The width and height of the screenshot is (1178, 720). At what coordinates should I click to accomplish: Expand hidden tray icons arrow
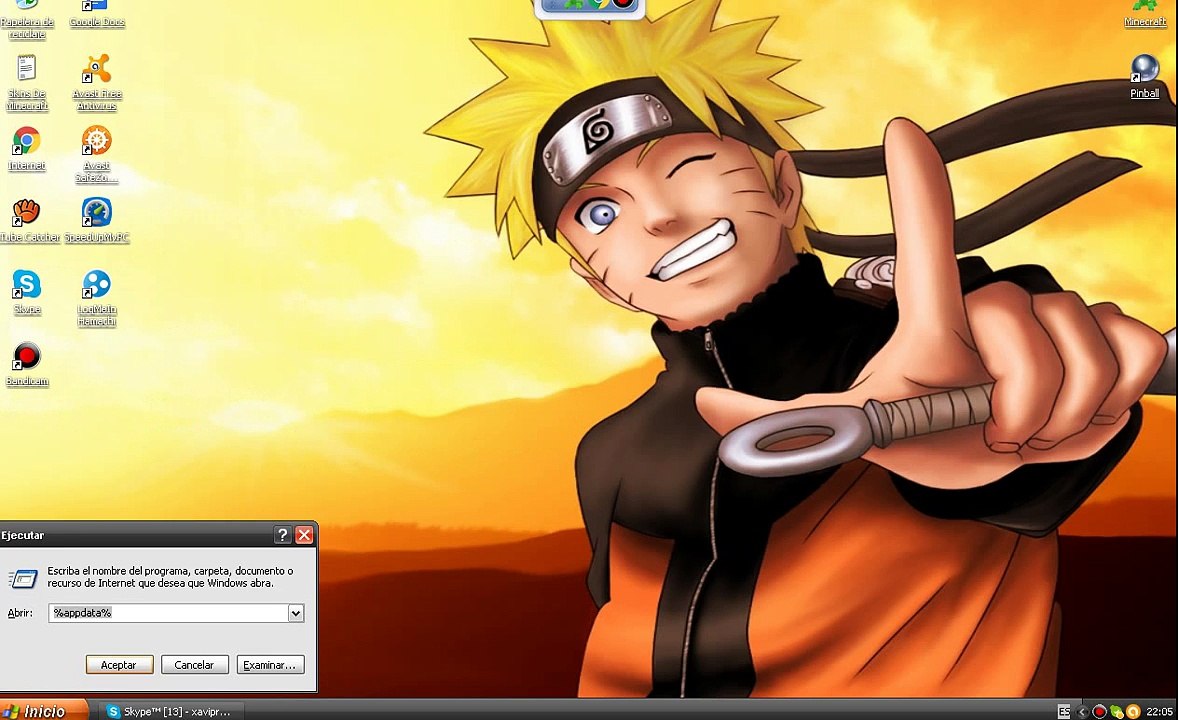click(x=1083, y=711)
